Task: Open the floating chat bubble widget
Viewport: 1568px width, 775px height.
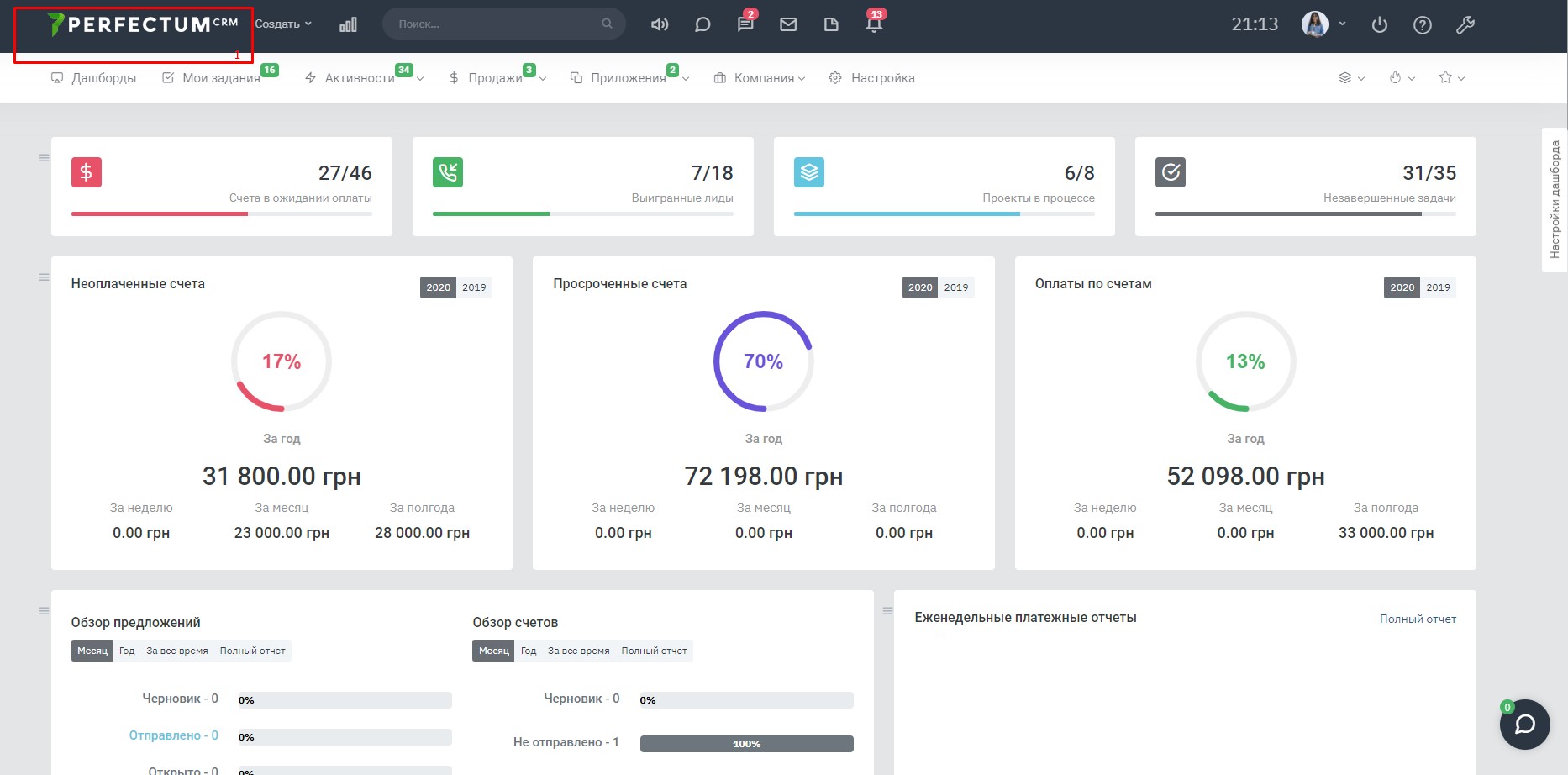Action: click(1524, 724)
